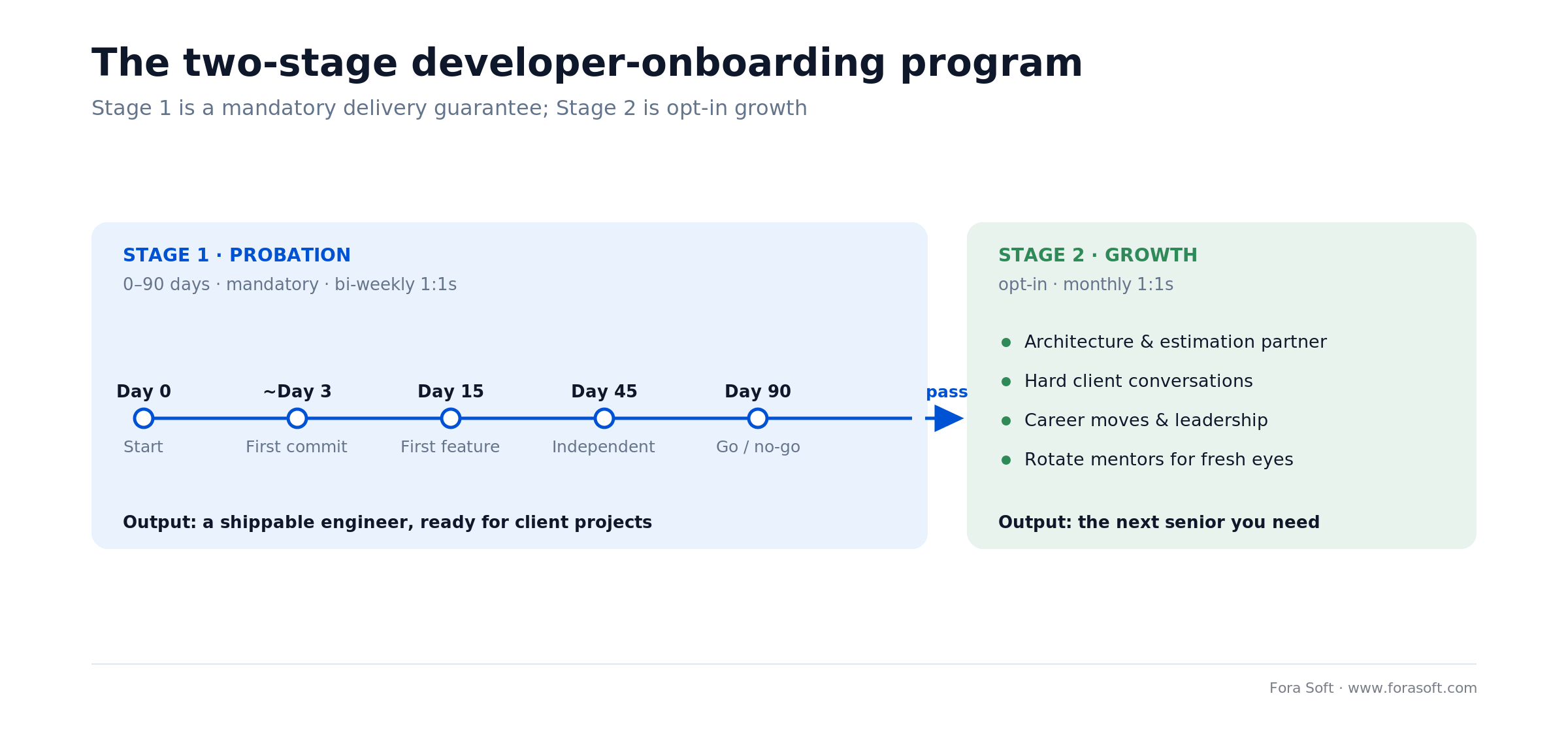Image resolution: width=1568 pixels, height=732 pixels.
Task: Click the Day 45 timeline circle
Action: click(x=604, y=418)
